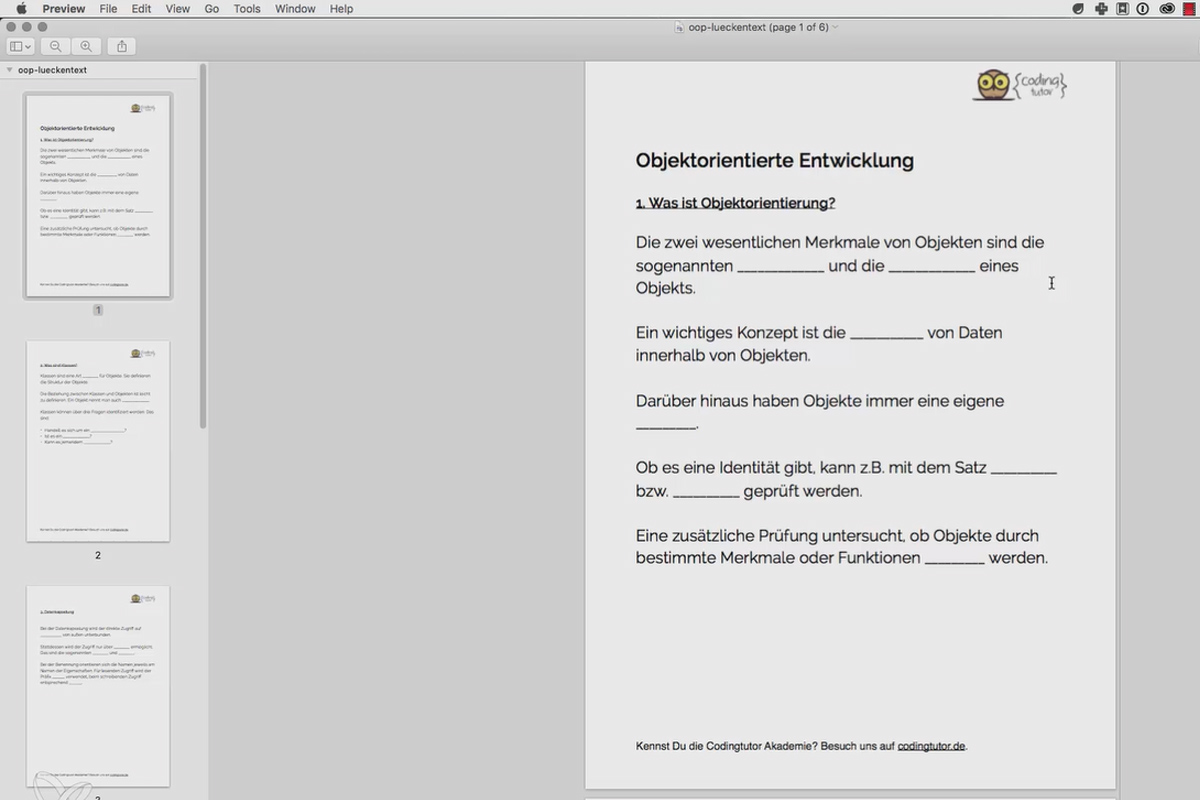This screenshot has height=800, width=1200.
Task: Select page 1 thumbnail in sidebar
Action: (x=98, y=196)
